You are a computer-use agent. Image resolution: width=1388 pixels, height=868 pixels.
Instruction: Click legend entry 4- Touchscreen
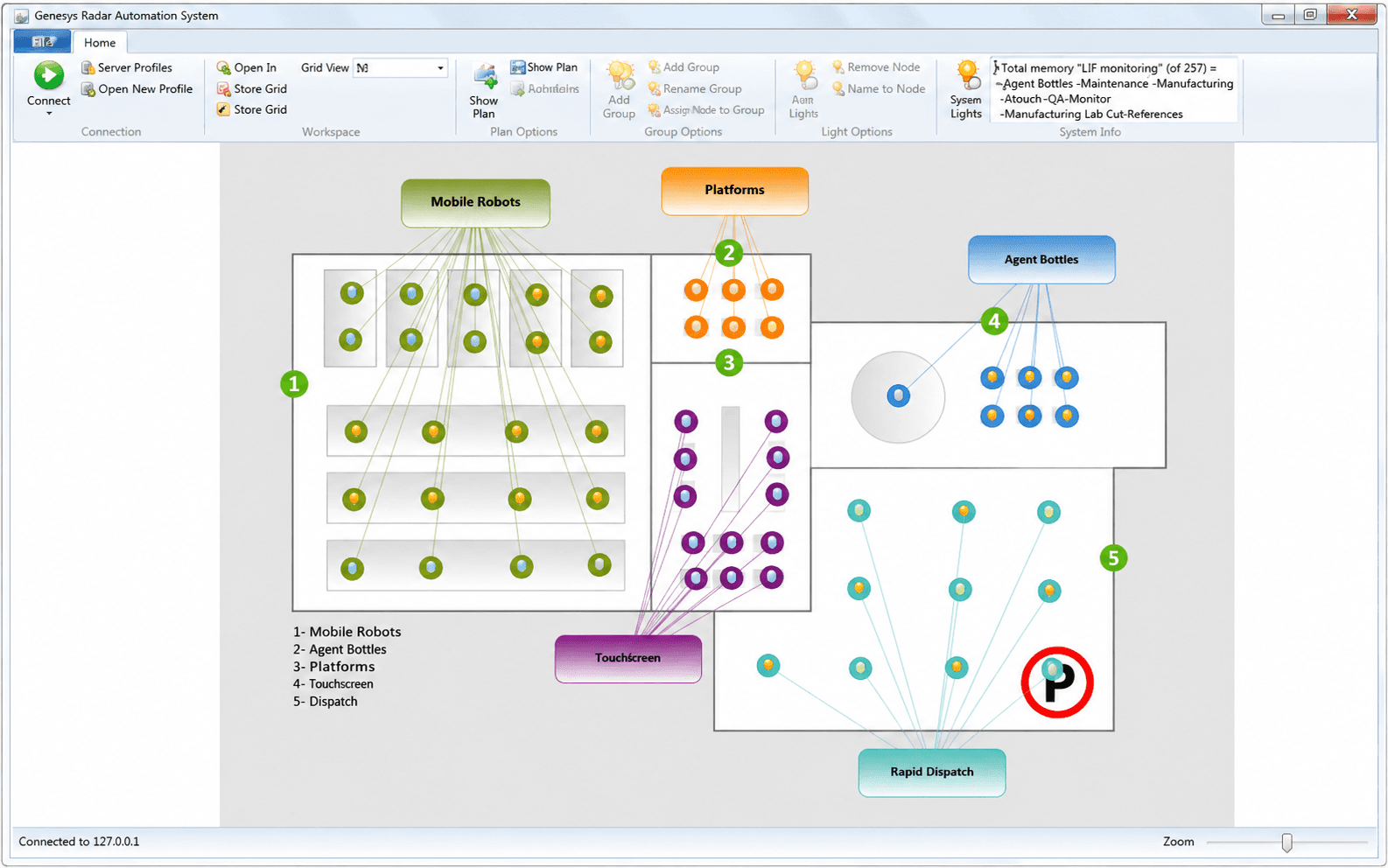coord(333,684)
